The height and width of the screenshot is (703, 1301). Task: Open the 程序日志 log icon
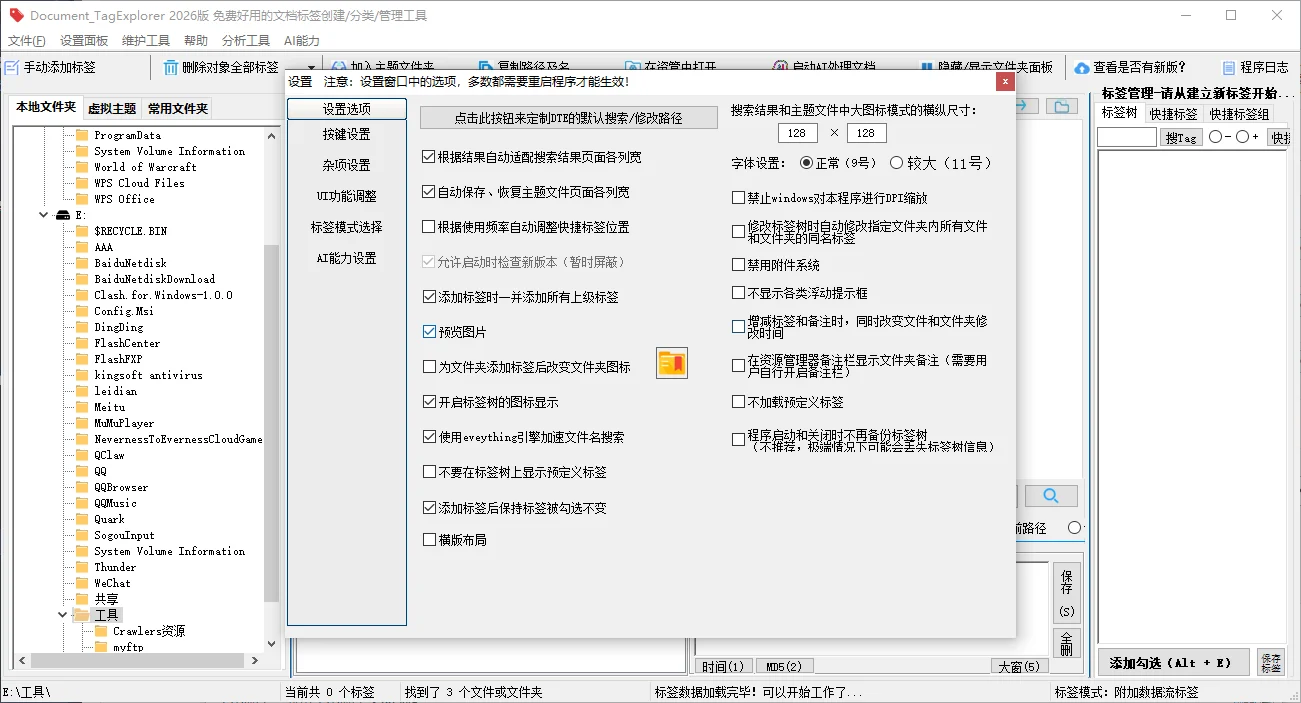[x=1228, y=68]
